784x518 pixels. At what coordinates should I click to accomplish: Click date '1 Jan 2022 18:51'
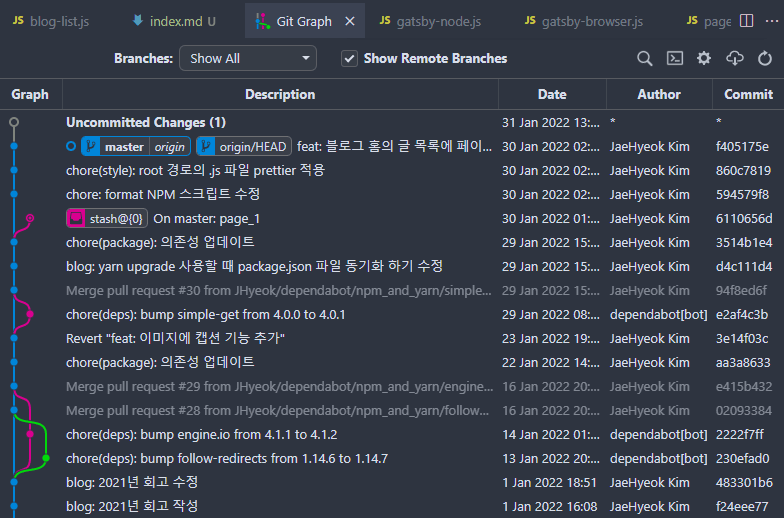pos(549,482)
